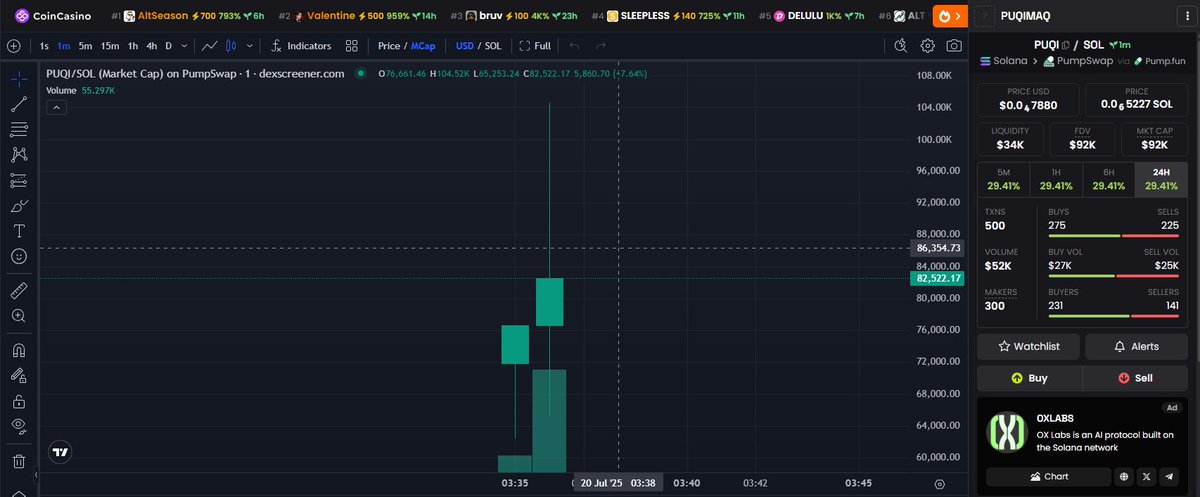
Task: Select the brush drawing tool
Action: 18,206
